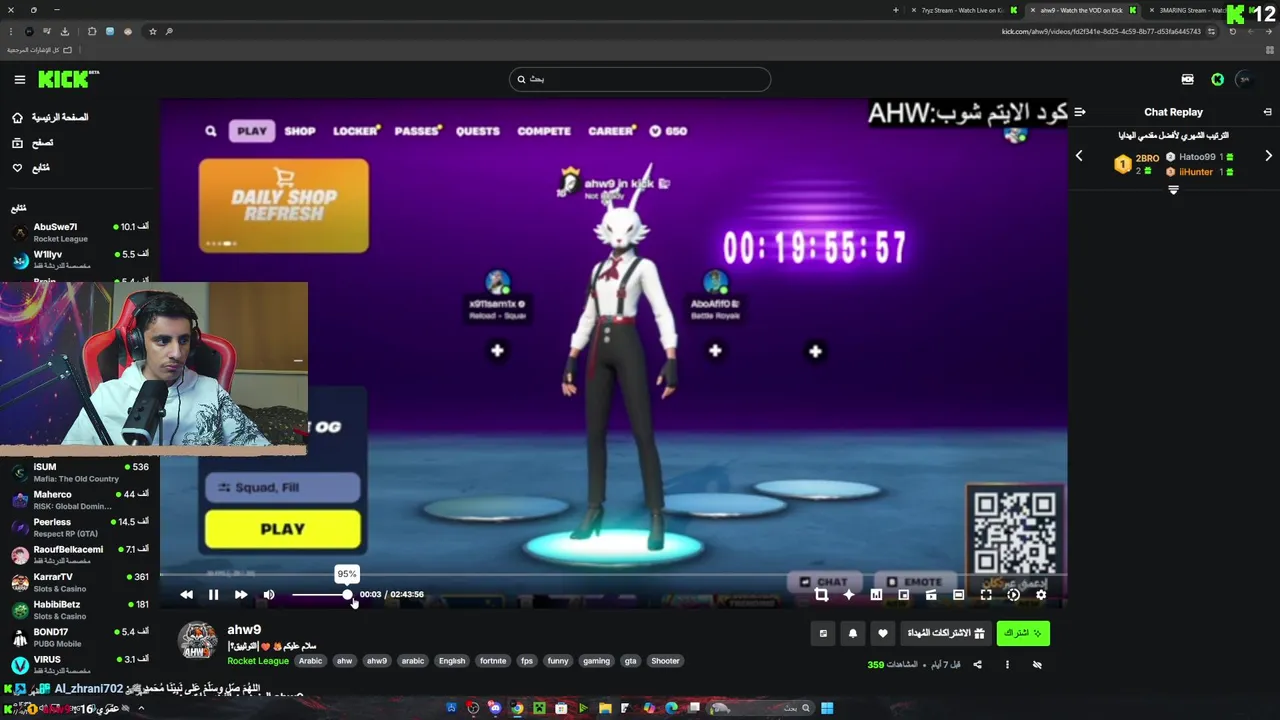This screenshot has height=720, width=1280.
Task: Open playback speed control
Action: (x=1013, y=594)
